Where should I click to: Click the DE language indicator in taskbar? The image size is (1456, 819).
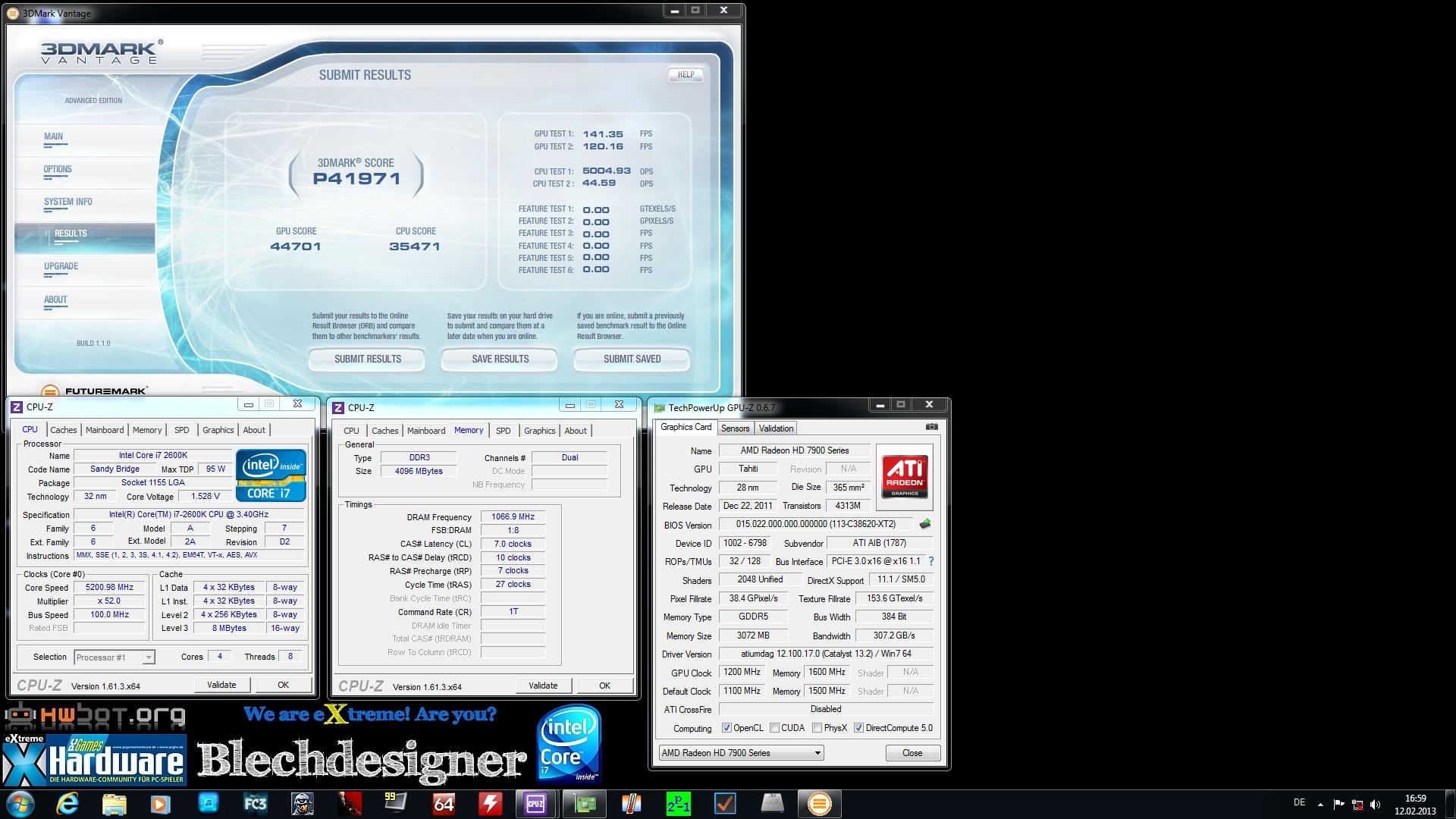pos(1299,803)
